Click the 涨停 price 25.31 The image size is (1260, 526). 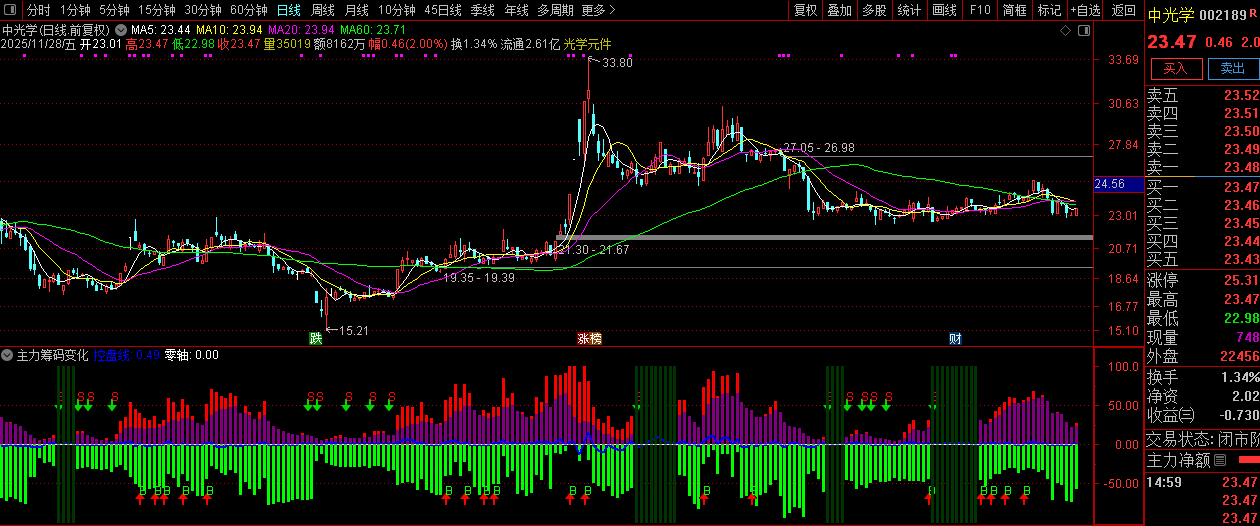tap(1240, 280)
